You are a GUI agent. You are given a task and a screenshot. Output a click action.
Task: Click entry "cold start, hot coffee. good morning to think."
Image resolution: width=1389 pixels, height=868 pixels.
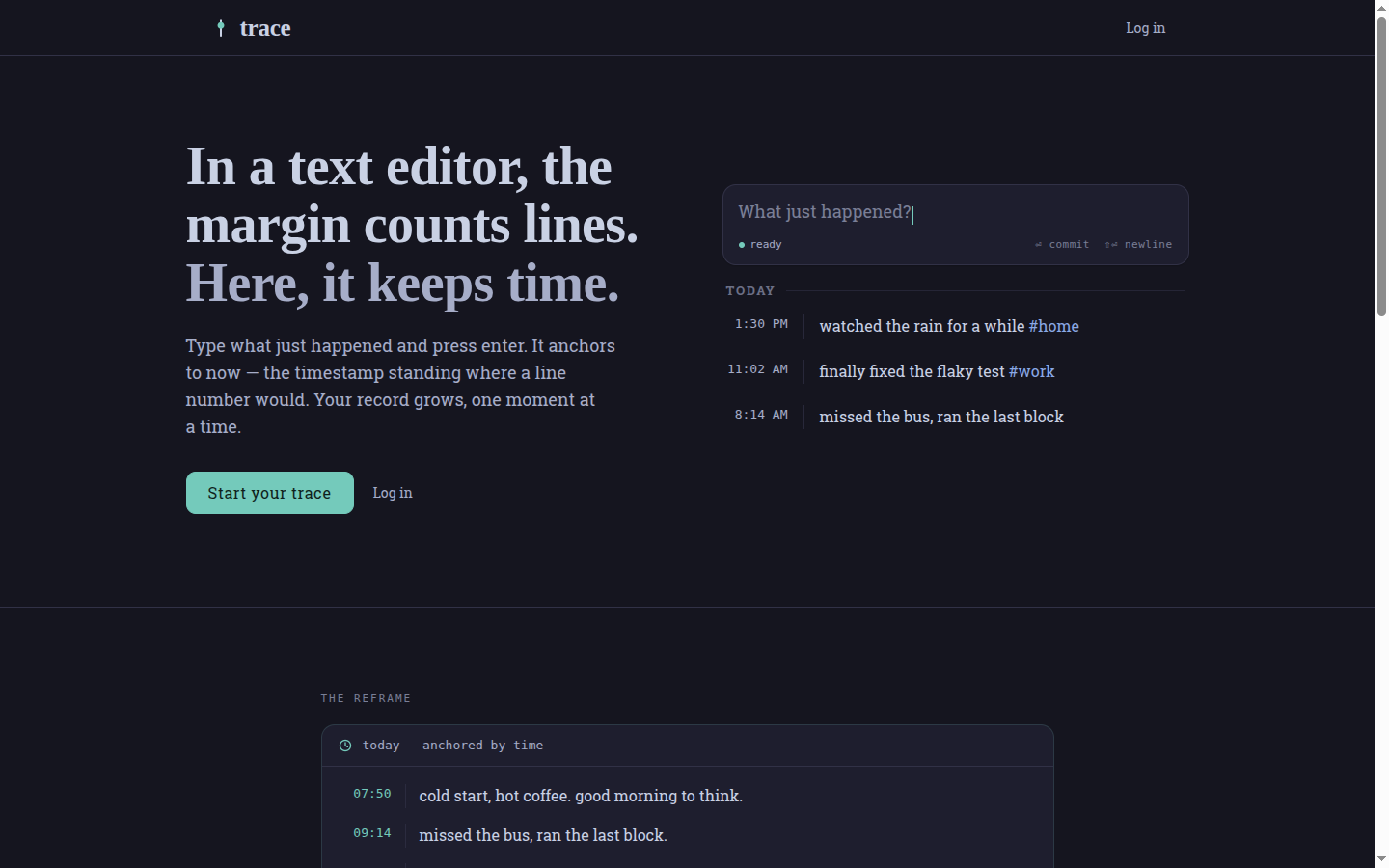(x=581, y=796)
